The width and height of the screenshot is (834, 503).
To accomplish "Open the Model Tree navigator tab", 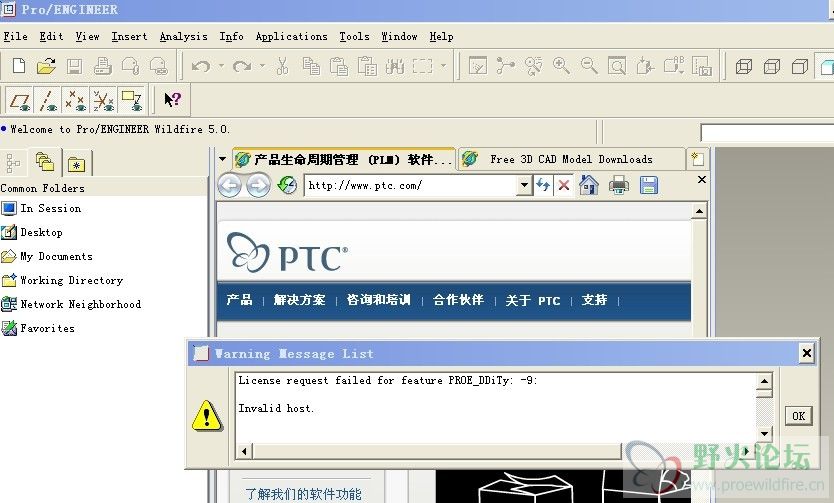I will click(13, 163).
